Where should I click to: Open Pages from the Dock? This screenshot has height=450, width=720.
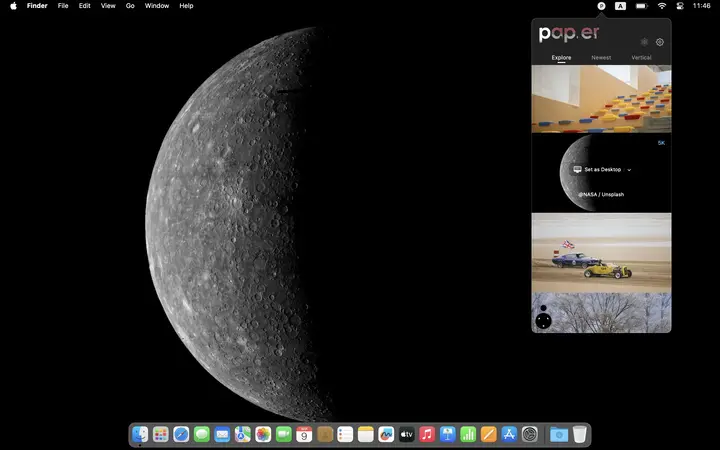(x=489, y=434)
